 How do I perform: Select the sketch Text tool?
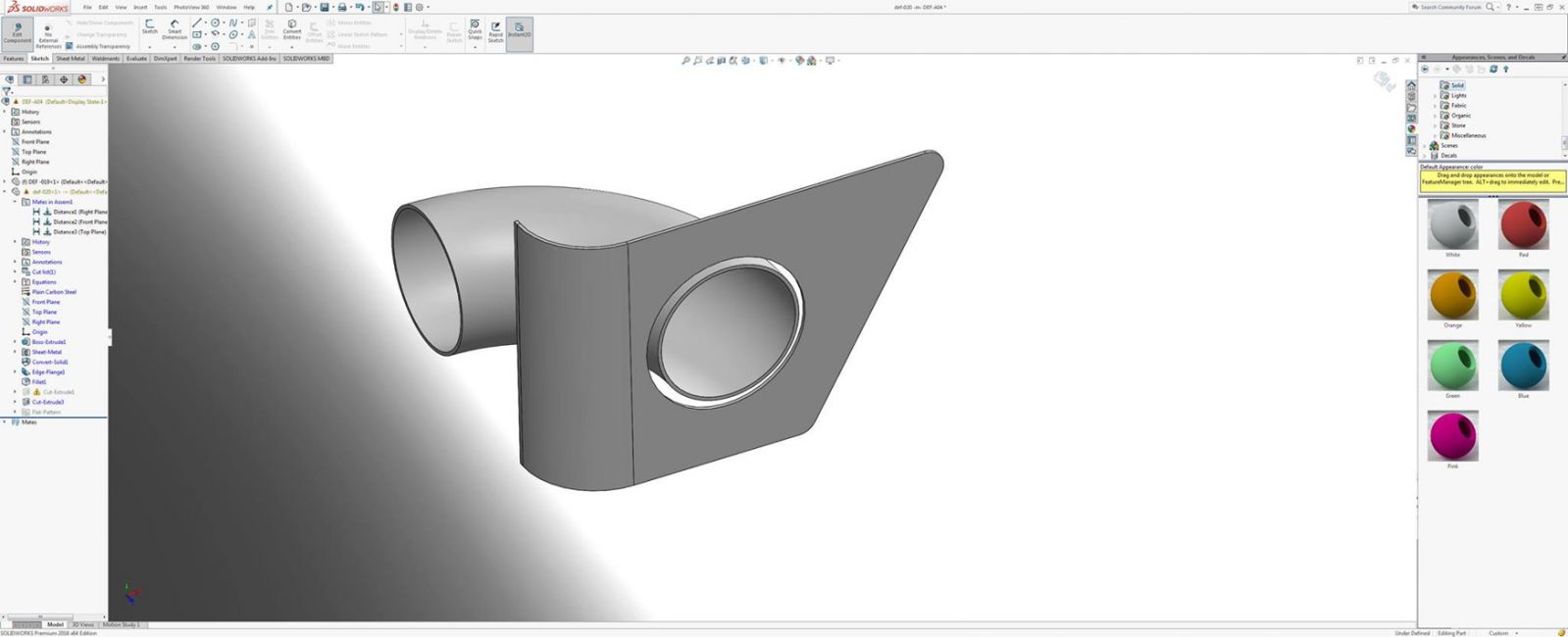[x=252, y=34]
